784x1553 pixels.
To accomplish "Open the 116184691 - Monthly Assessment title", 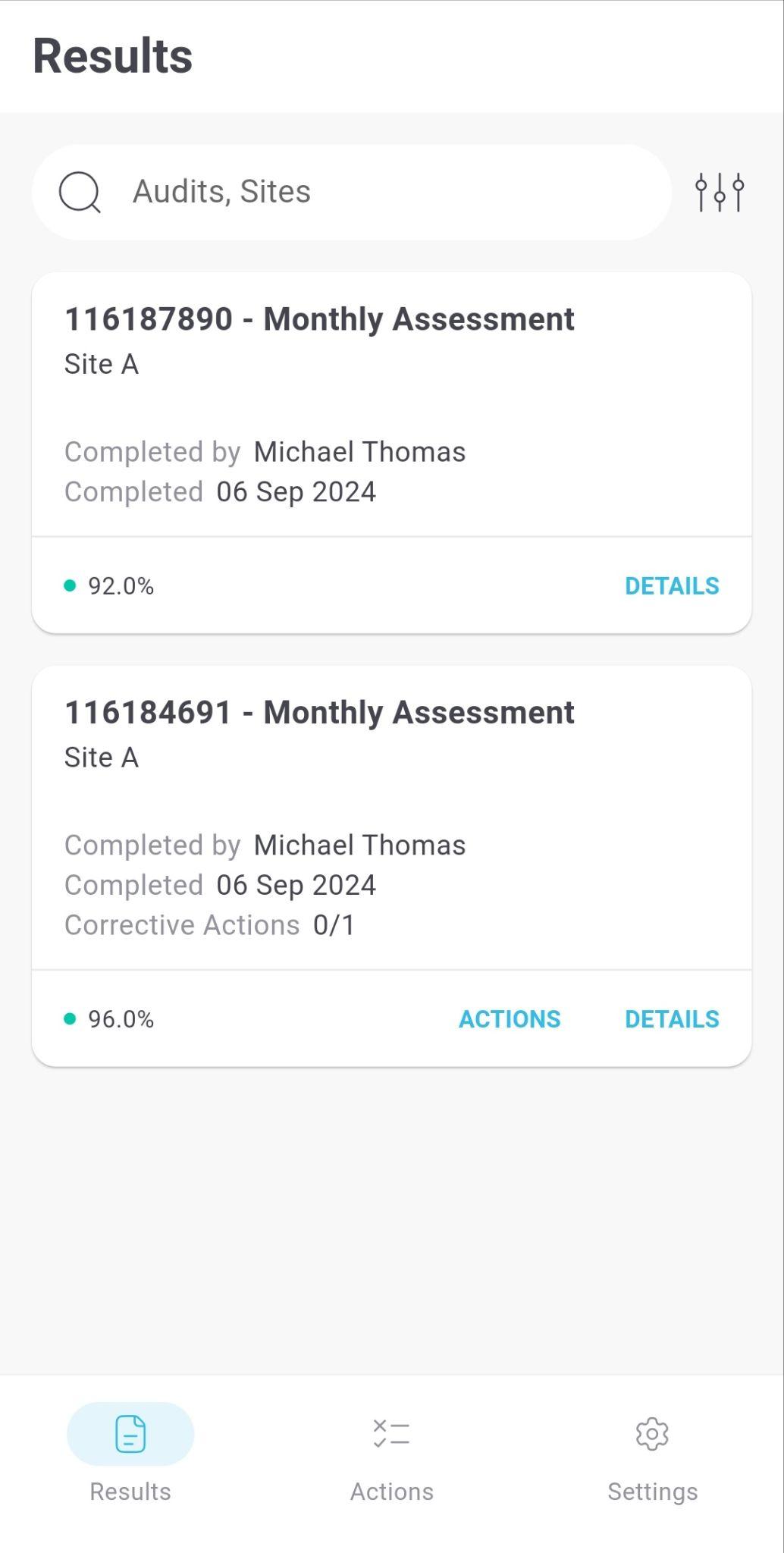I will [x=319, y=713].
